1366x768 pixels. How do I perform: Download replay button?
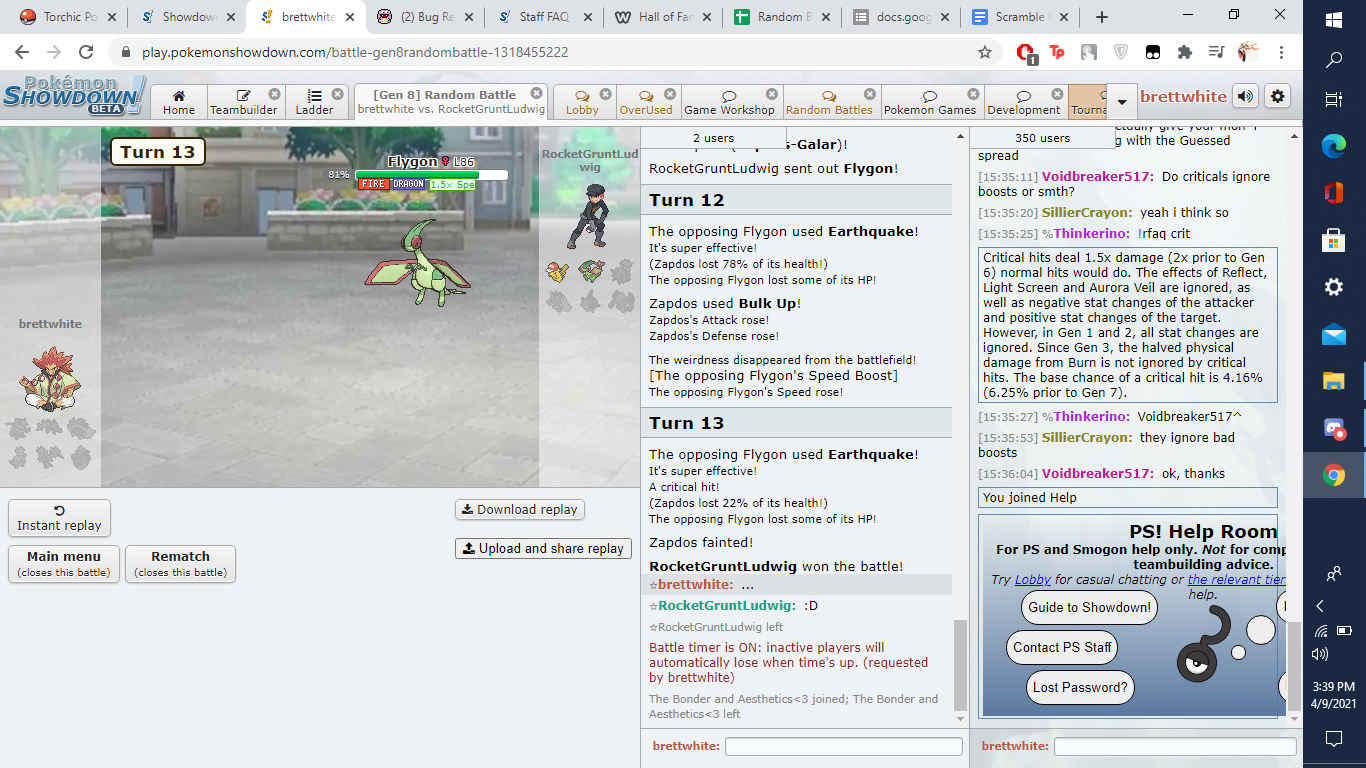click(x=520, y=509)
